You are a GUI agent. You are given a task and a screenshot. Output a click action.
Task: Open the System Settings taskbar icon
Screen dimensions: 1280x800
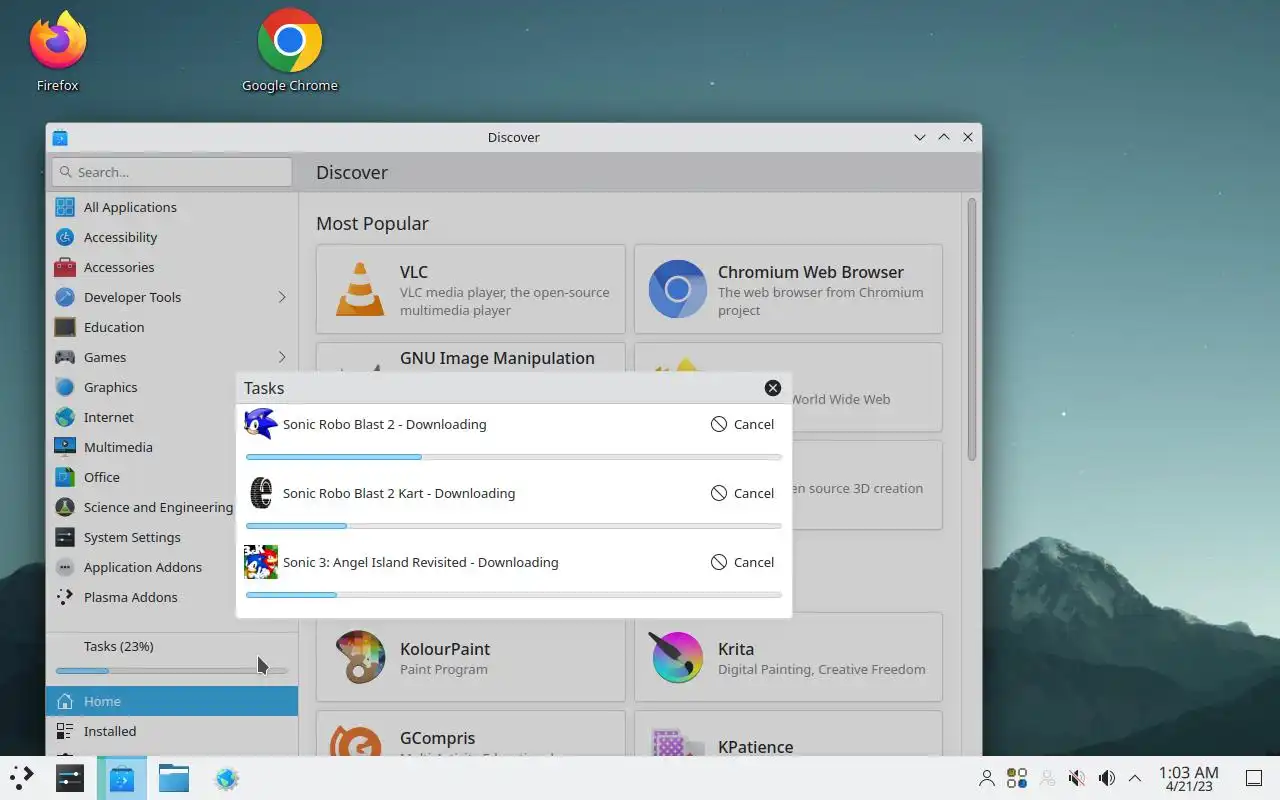[x=70, y=778]
